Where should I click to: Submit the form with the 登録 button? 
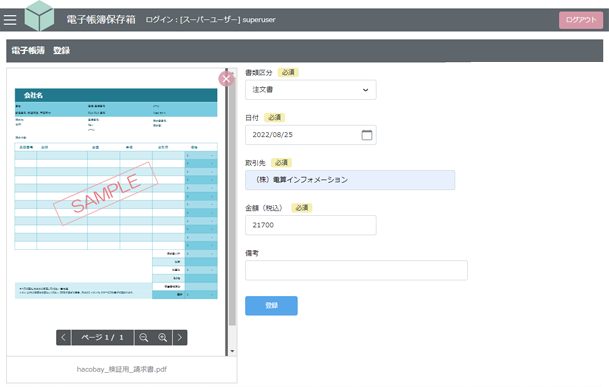[x=271, y=305]
